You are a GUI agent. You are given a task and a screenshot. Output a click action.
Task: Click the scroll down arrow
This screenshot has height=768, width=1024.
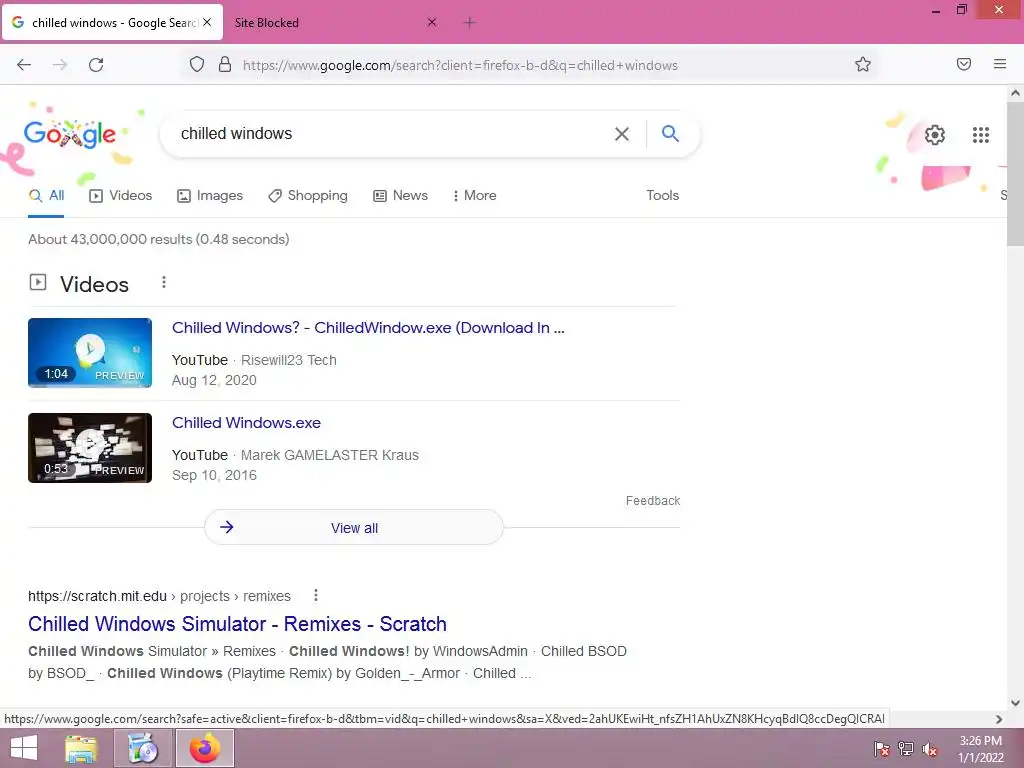tap(1015, 703)
